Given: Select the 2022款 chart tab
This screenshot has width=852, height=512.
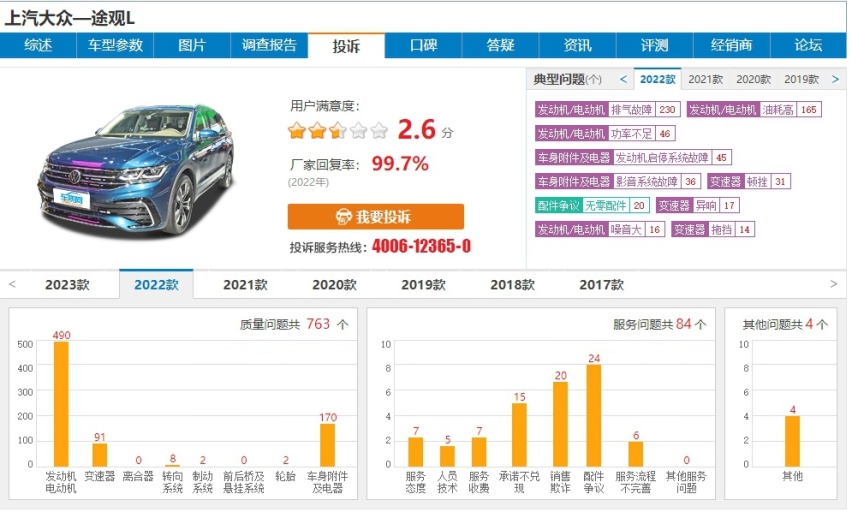Looking at the screenshot, I should click(156, 284).
